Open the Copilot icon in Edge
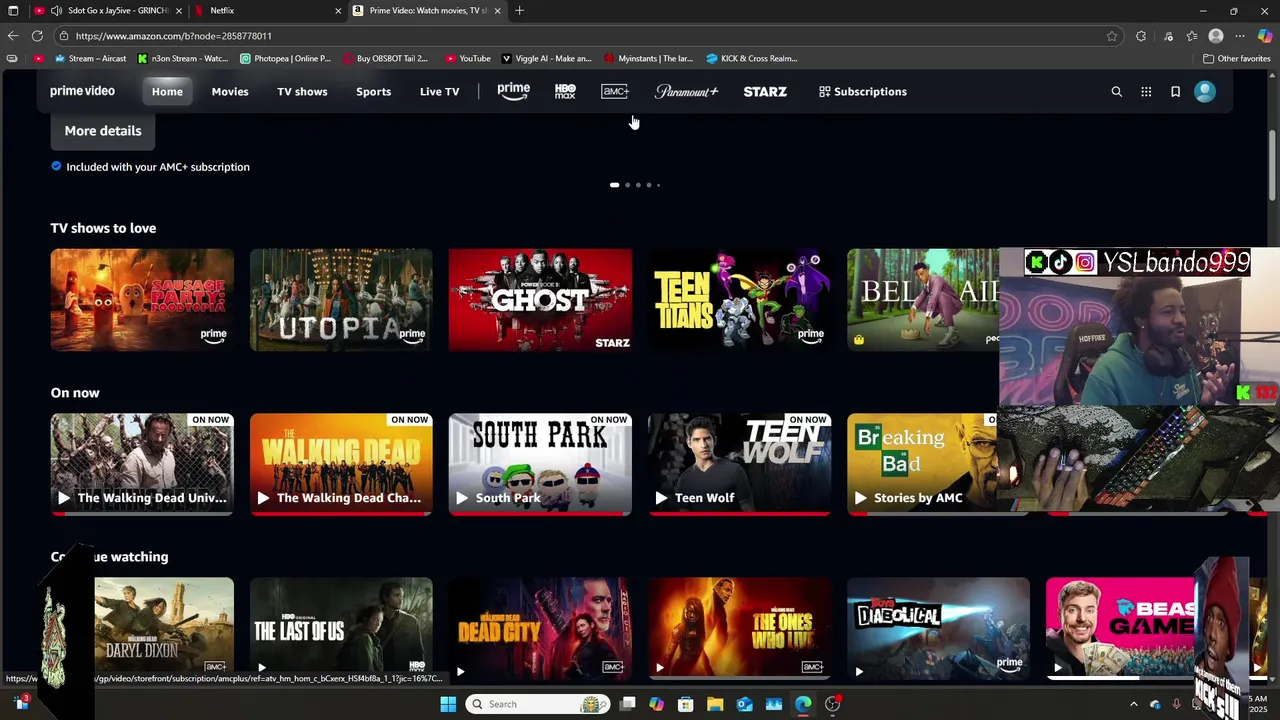1280x720 pixels. [1265, 36]
